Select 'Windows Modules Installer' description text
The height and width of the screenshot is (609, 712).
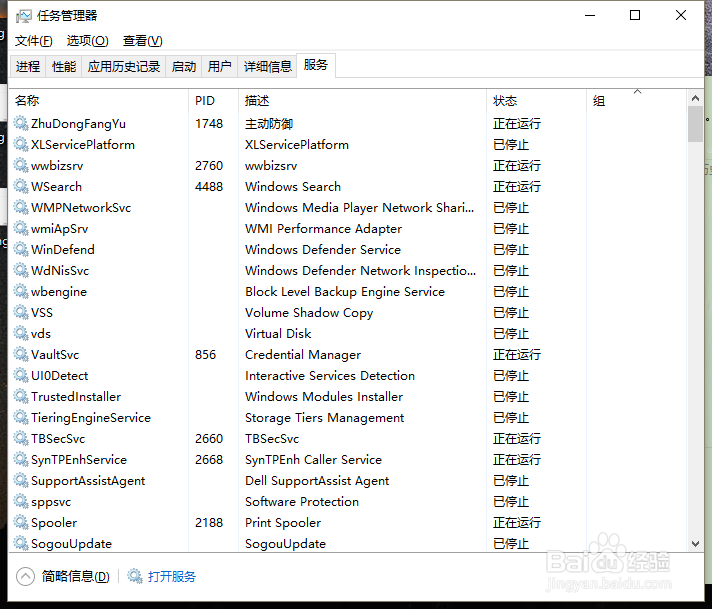(x=324, y=396)
